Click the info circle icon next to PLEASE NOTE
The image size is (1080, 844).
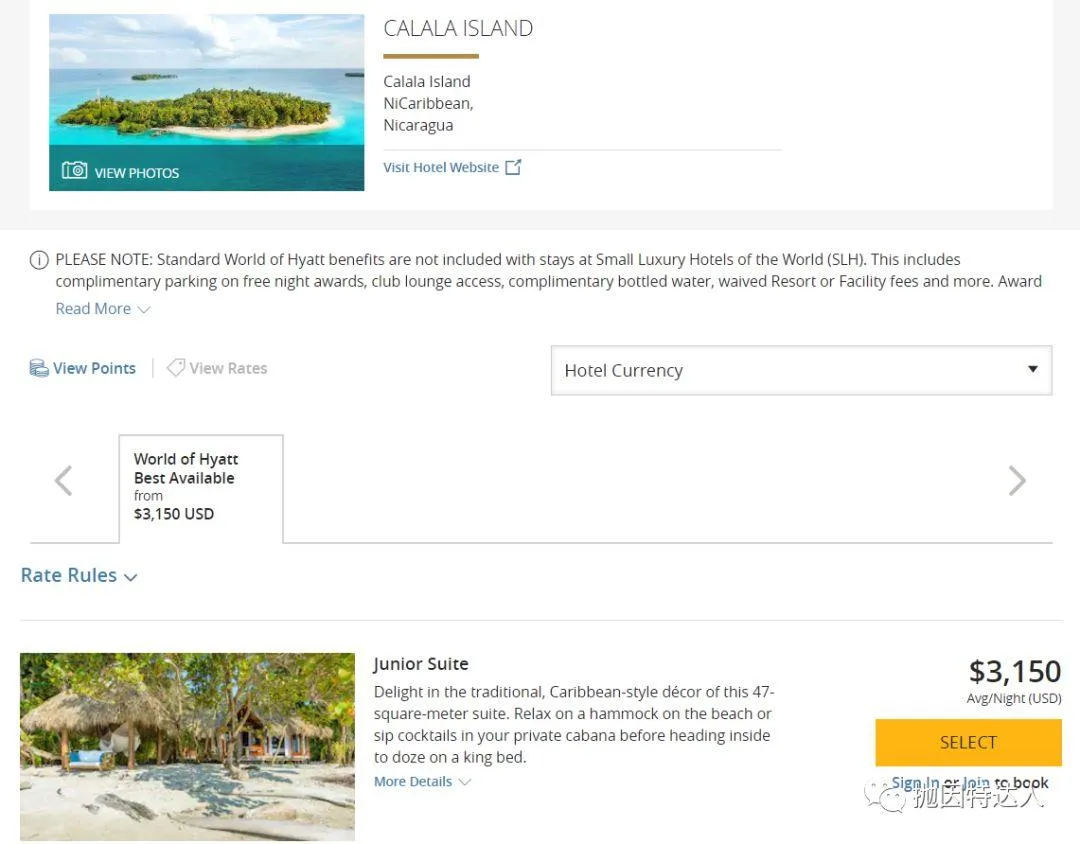point(39,260)
